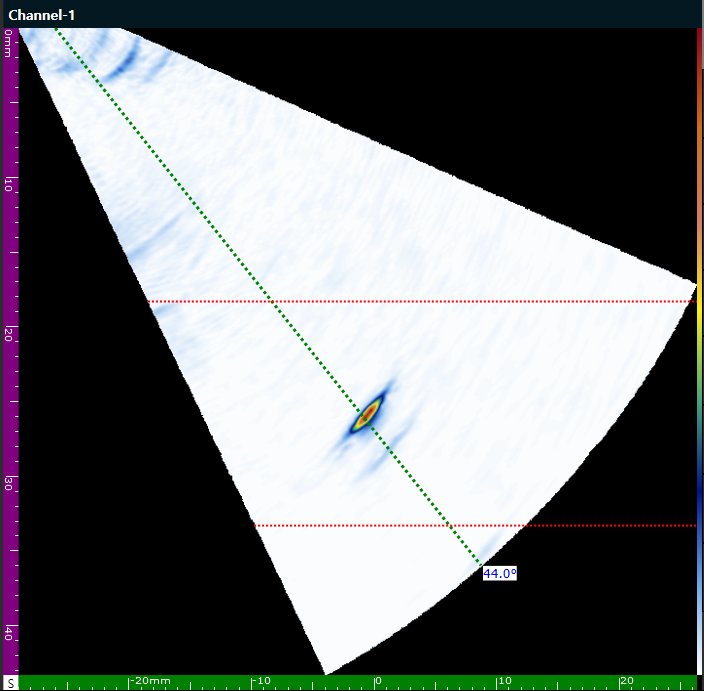Click the 10 mark on green horizontal ruler
This screenshot has height=691, width=704.
click(505, 681)
